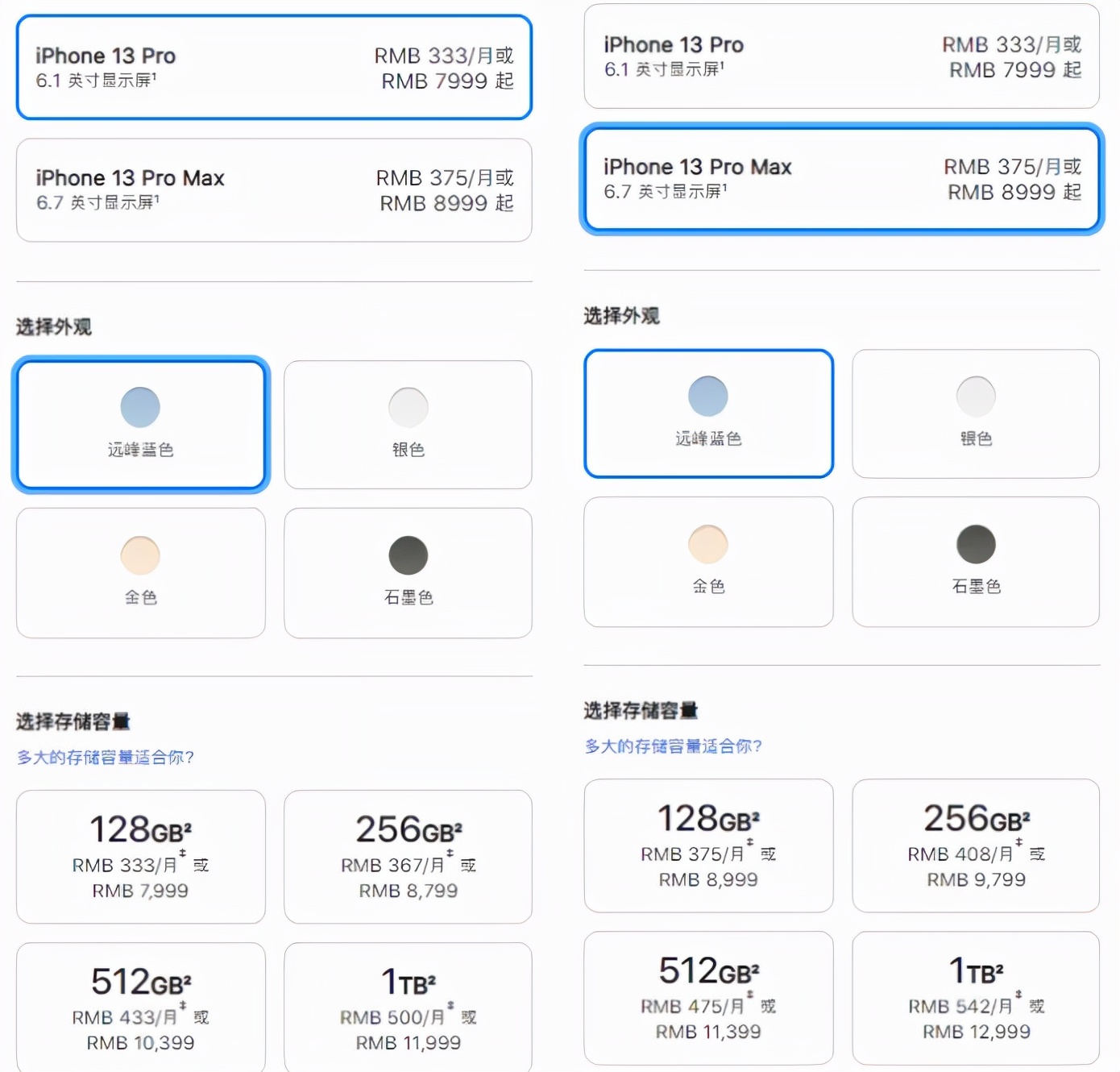
Task: Choose 1TB storage priced RMB 11,999
Action: pyautogui.click(x=408, y=1008)
